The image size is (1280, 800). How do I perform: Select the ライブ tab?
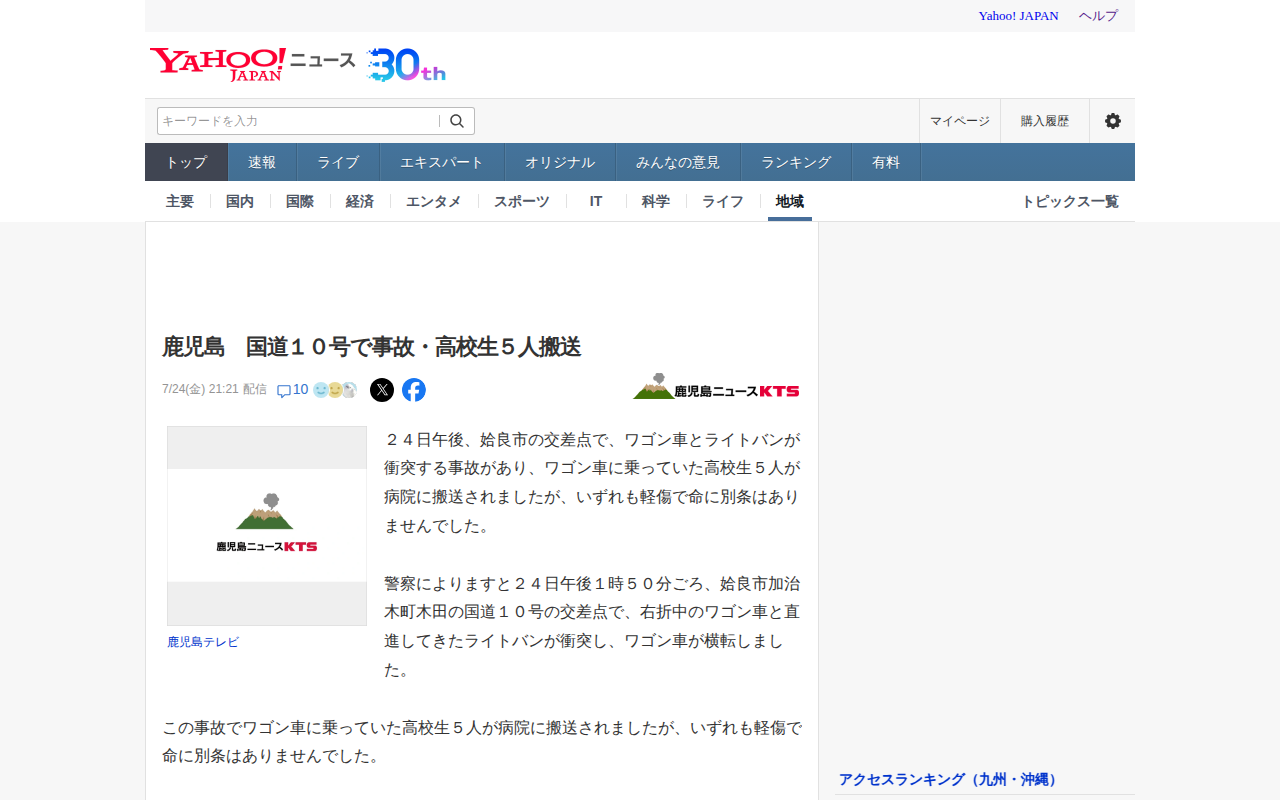[338, 162]
